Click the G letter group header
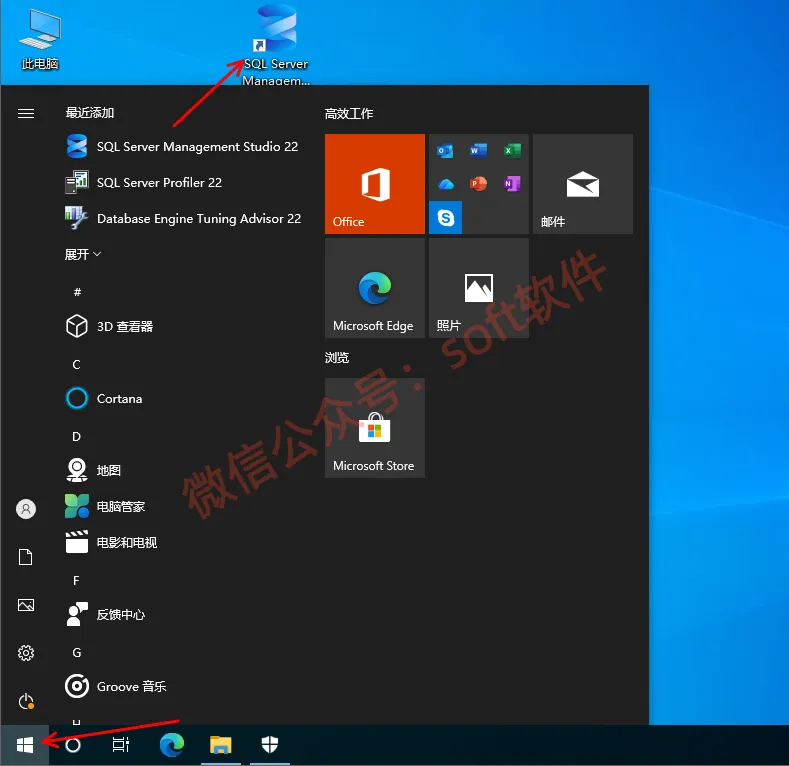 [x=76, y=653]
